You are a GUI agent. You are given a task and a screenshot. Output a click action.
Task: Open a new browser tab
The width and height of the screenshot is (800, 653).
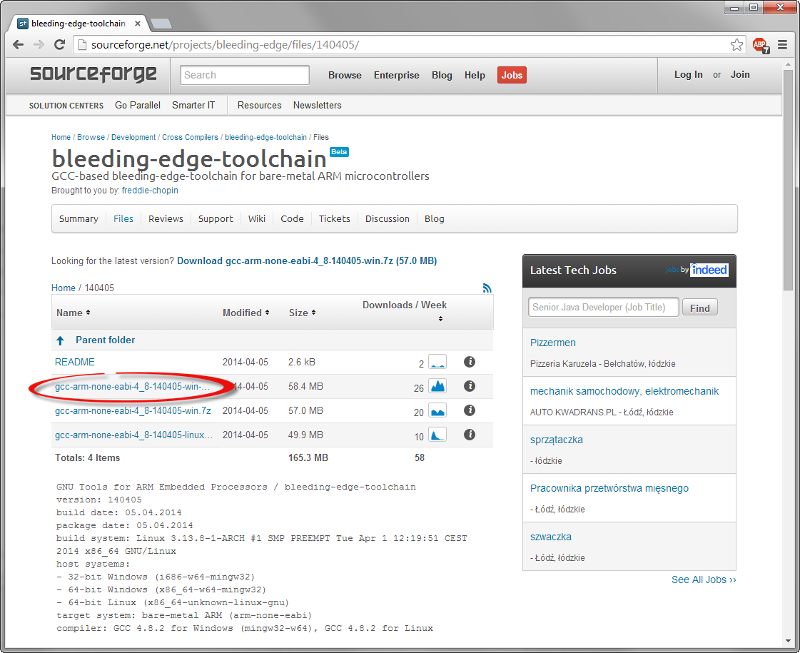pyautogui.click(x=161, y=23)
